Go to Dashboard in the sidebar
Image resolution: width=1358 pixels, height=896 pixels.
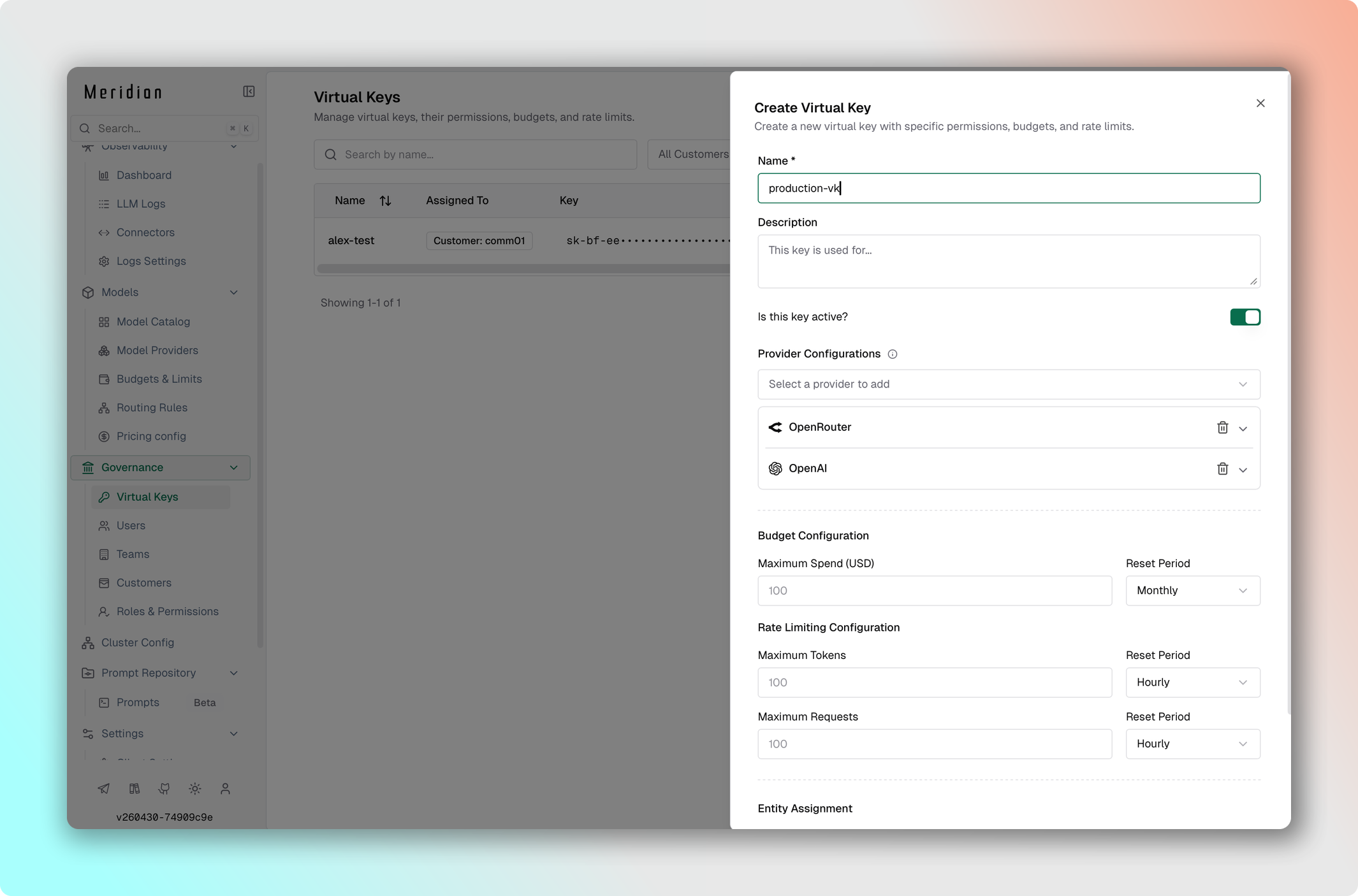(144, 175)
